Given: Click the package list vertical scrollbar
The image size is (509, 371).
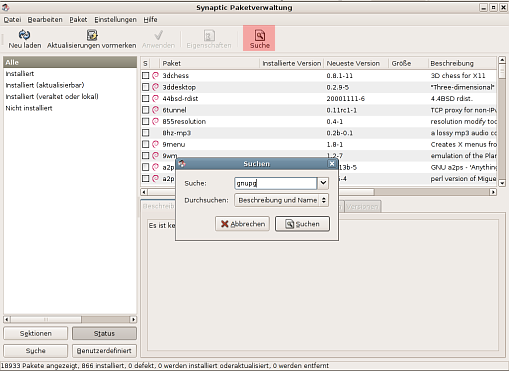Looking at the screenshot, I should click(x=502, y=122).
